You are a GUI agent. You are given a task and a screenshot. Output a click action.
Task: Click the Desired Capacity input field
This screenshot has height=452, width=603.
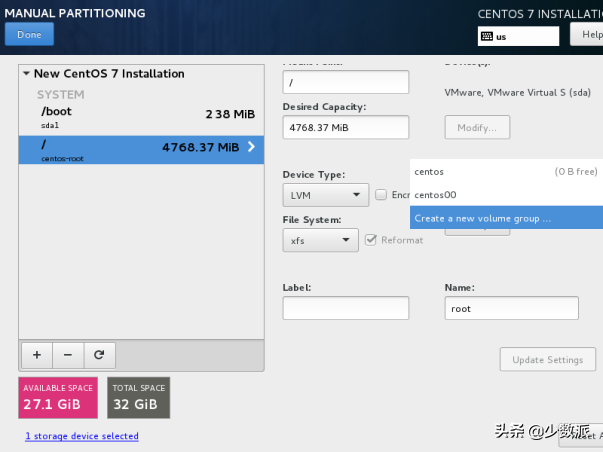(345, 128)
